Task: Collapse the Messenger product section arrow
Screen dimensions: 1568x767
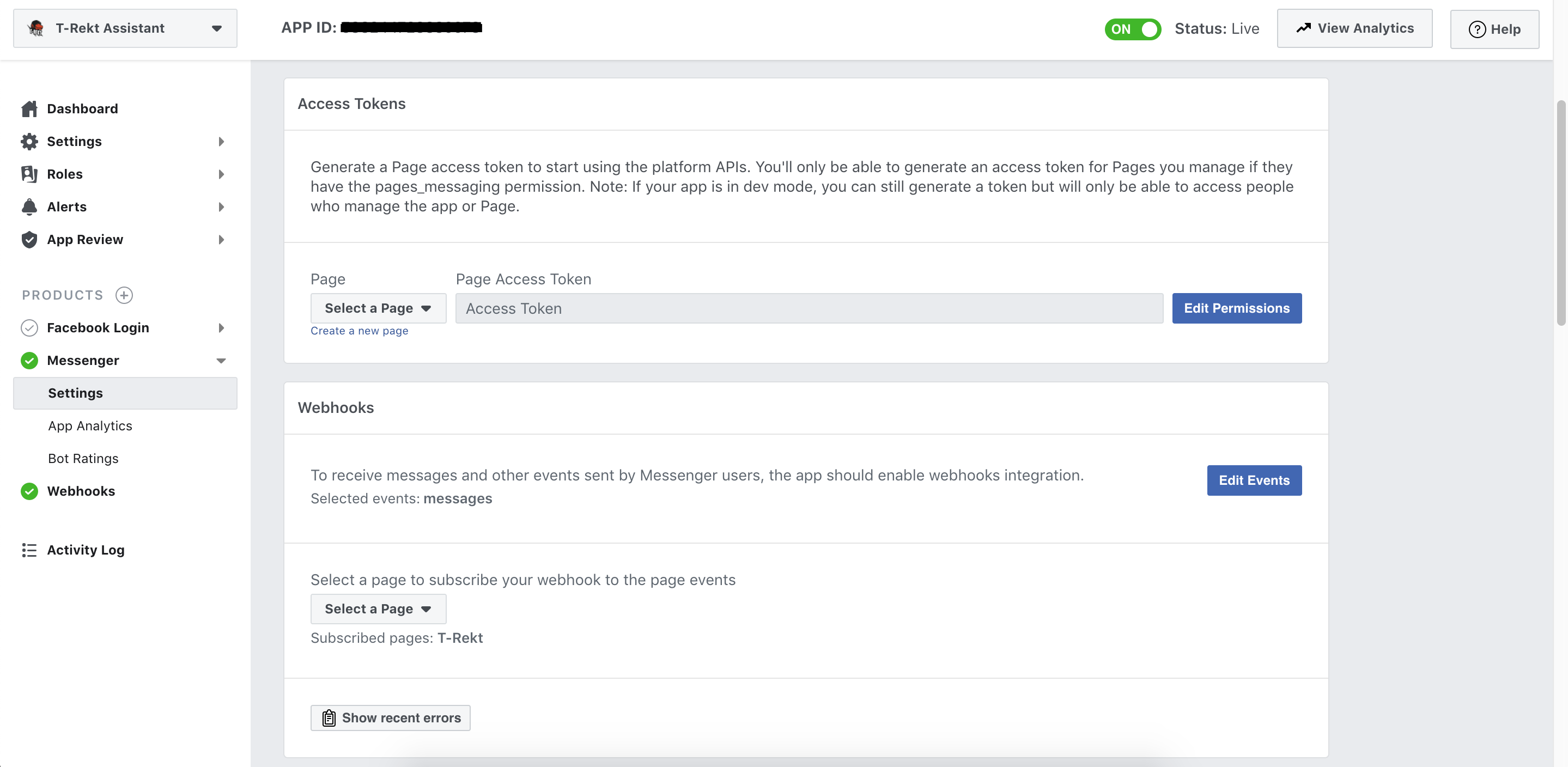Action: tap(221, 361)
